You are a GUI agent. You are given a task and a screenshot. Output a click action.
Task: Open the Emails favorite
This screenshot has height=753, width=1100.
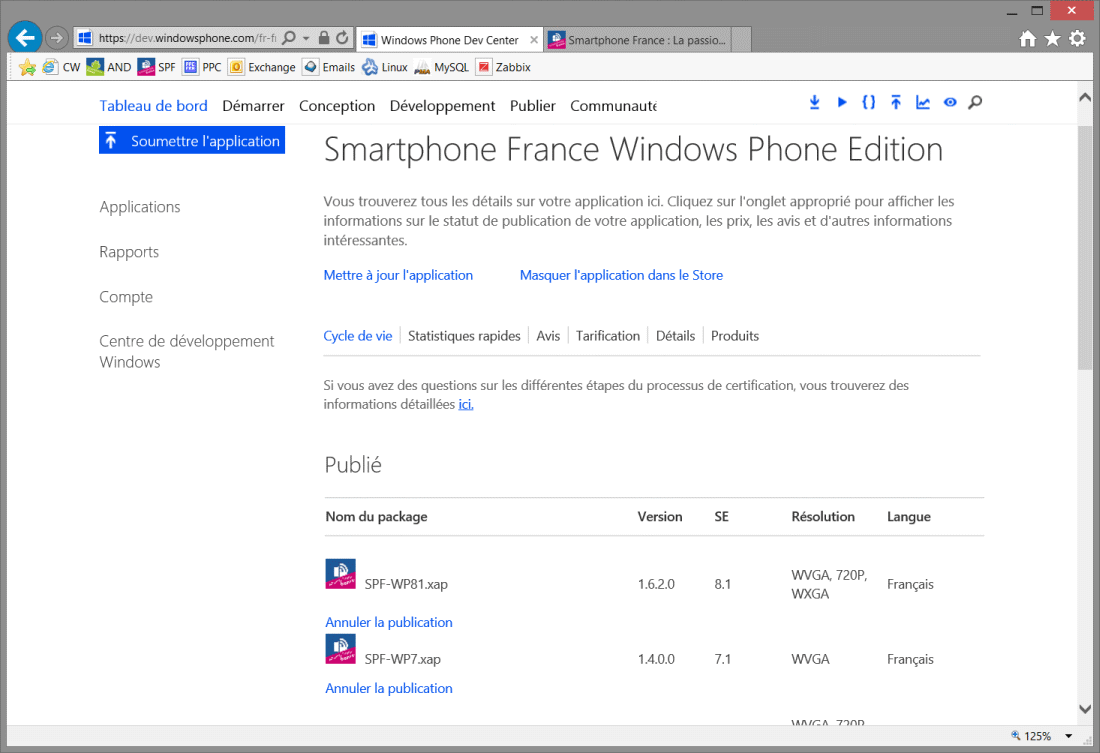[329, 67]
